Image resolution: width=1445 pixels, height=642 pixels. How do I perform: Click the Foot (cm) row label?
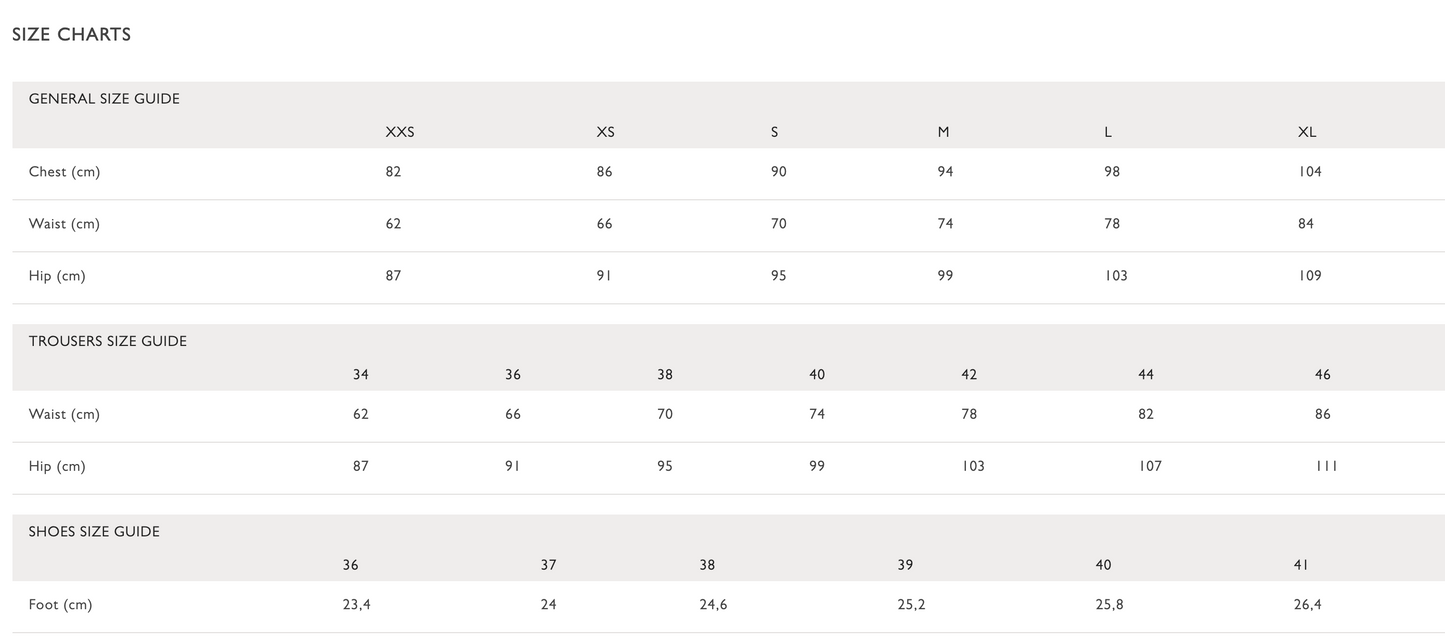point(60,605)
